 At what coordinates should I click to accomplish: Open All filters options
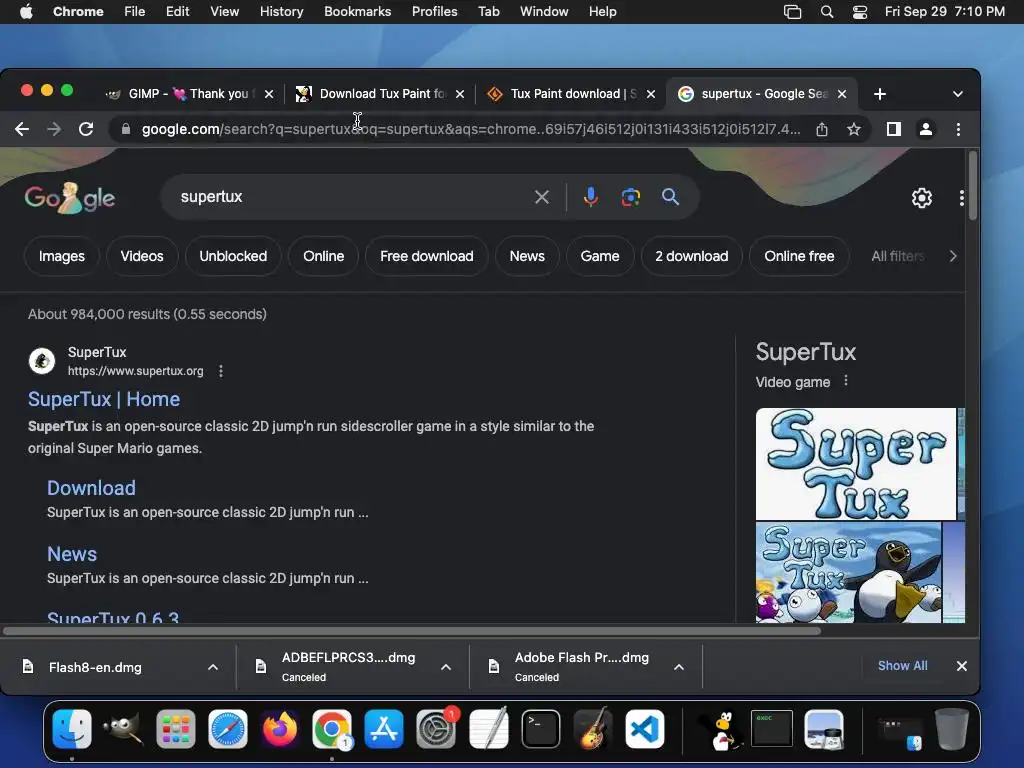tap(898, 256)
